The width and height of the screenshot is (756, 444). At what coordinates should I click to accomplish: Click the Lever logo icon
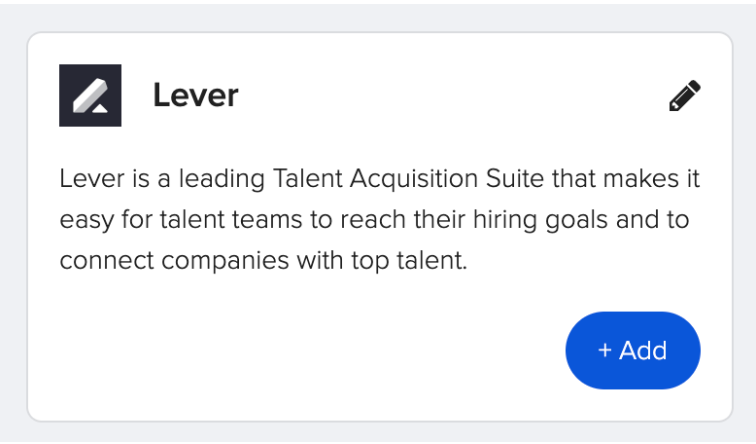[x=90, y=96]
